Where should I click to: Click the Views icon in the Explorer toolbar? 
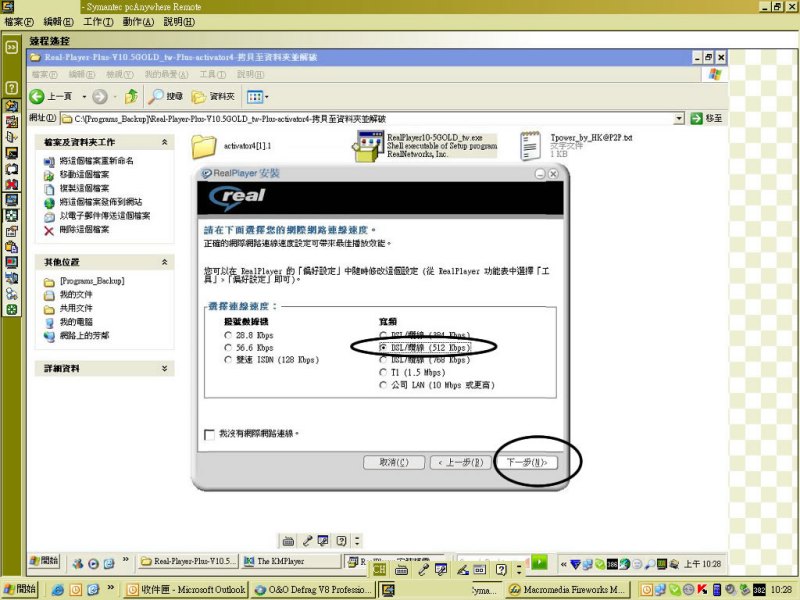click(254, 96)
